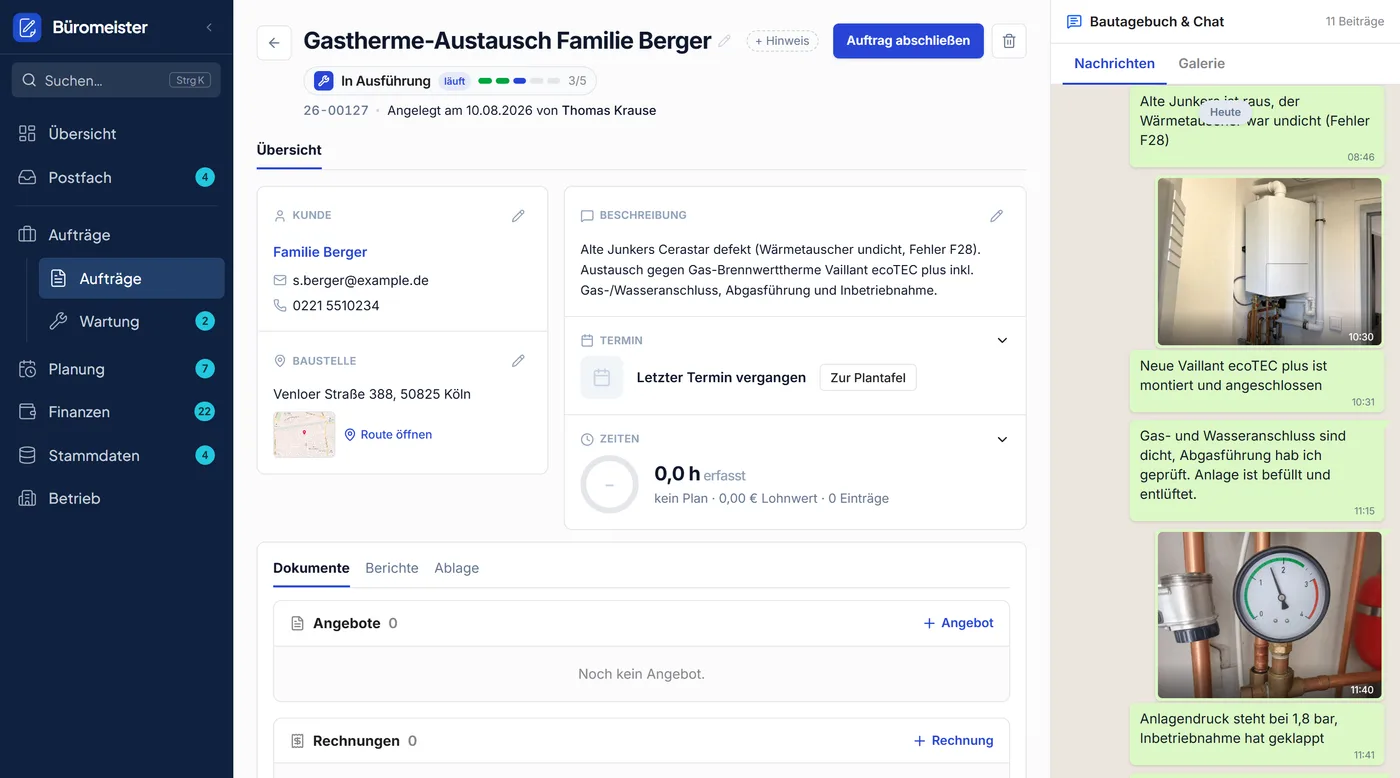Open Finanzen in the sidebar

pyautogui.click(x=116, y=412)
